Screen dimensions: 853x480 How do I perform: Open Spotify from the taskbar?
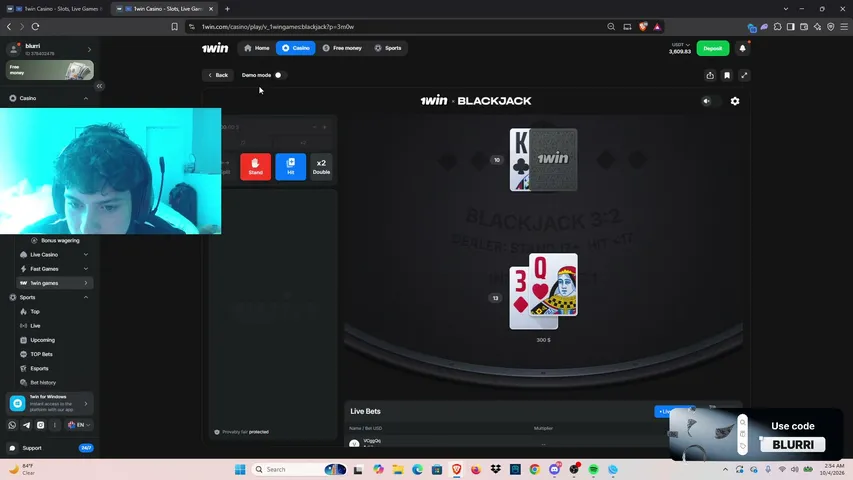(x=594, y=470)
